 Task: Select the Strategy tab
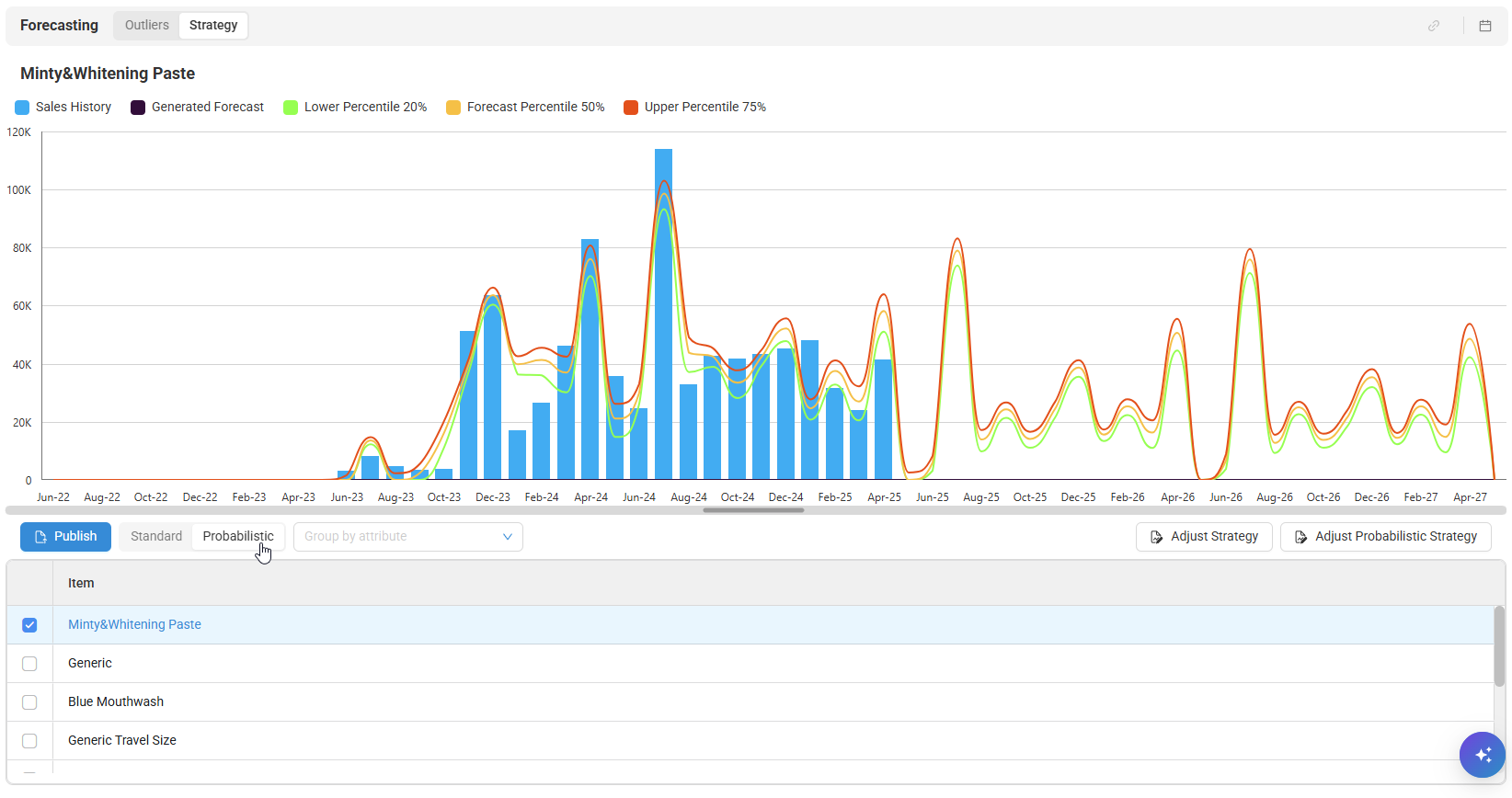(x=213, y=26)
